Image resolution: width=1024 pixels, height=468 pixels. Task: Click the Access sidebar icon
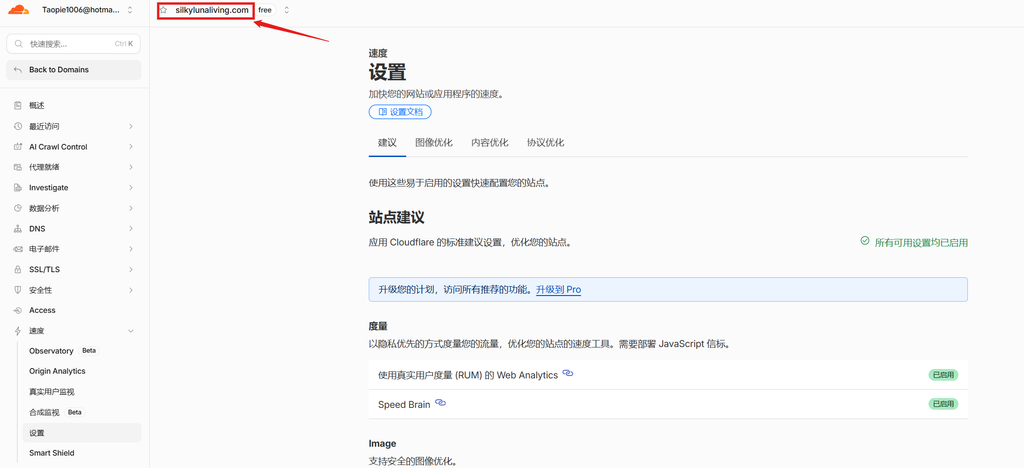[x=18, y=311]
